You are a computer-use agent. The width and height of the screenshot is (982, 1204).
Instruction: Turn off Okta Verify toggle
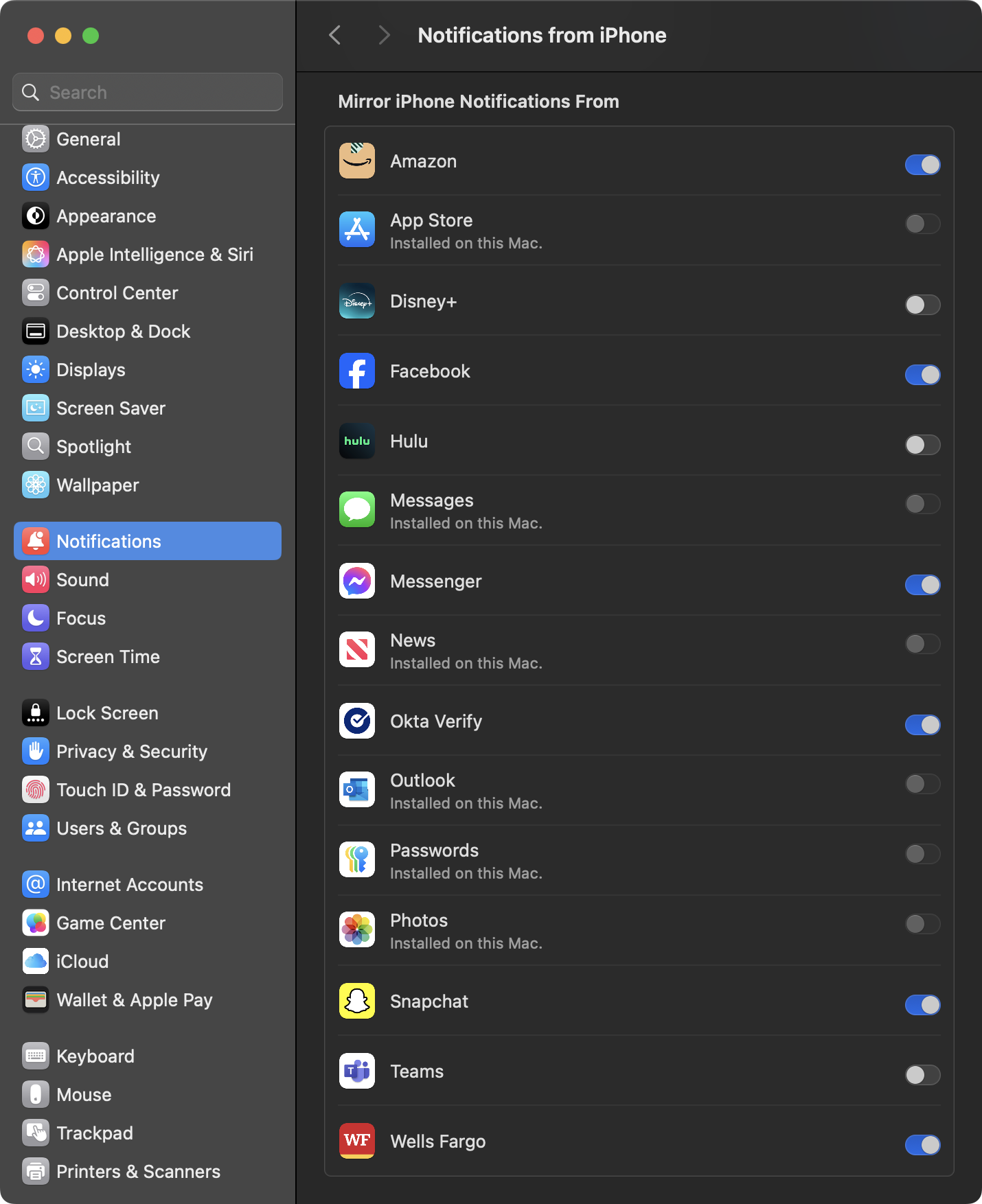pos(922,725)
